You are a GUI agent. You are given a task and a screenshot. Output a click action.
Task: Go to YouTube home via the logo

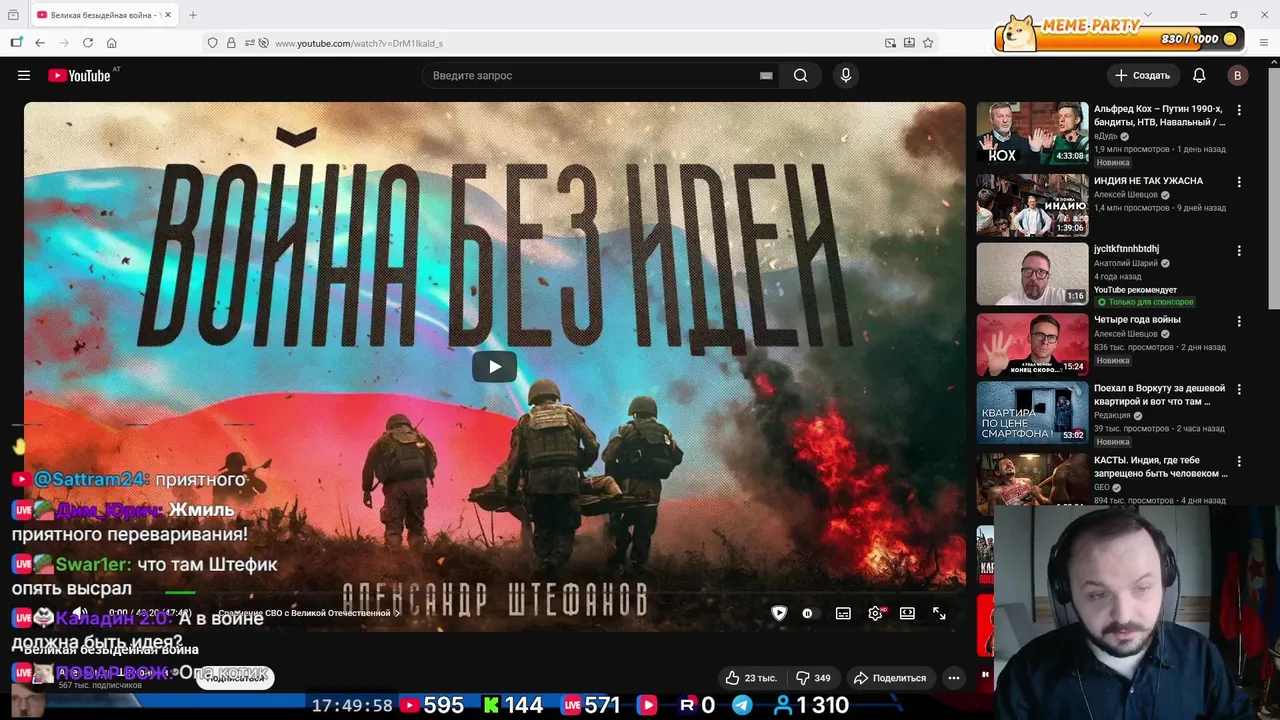79,75
